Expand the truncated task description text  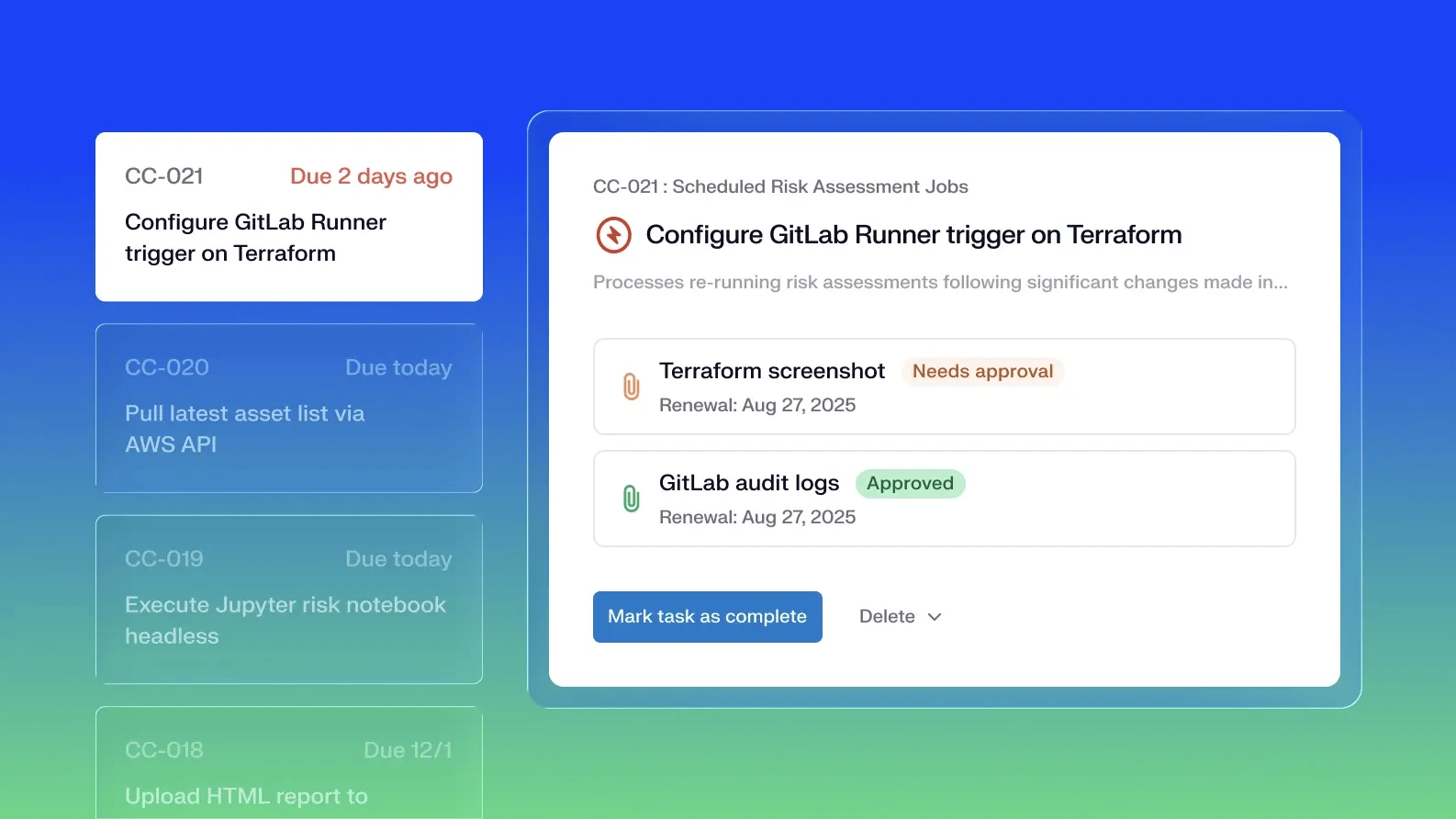[x=939, y=283]
